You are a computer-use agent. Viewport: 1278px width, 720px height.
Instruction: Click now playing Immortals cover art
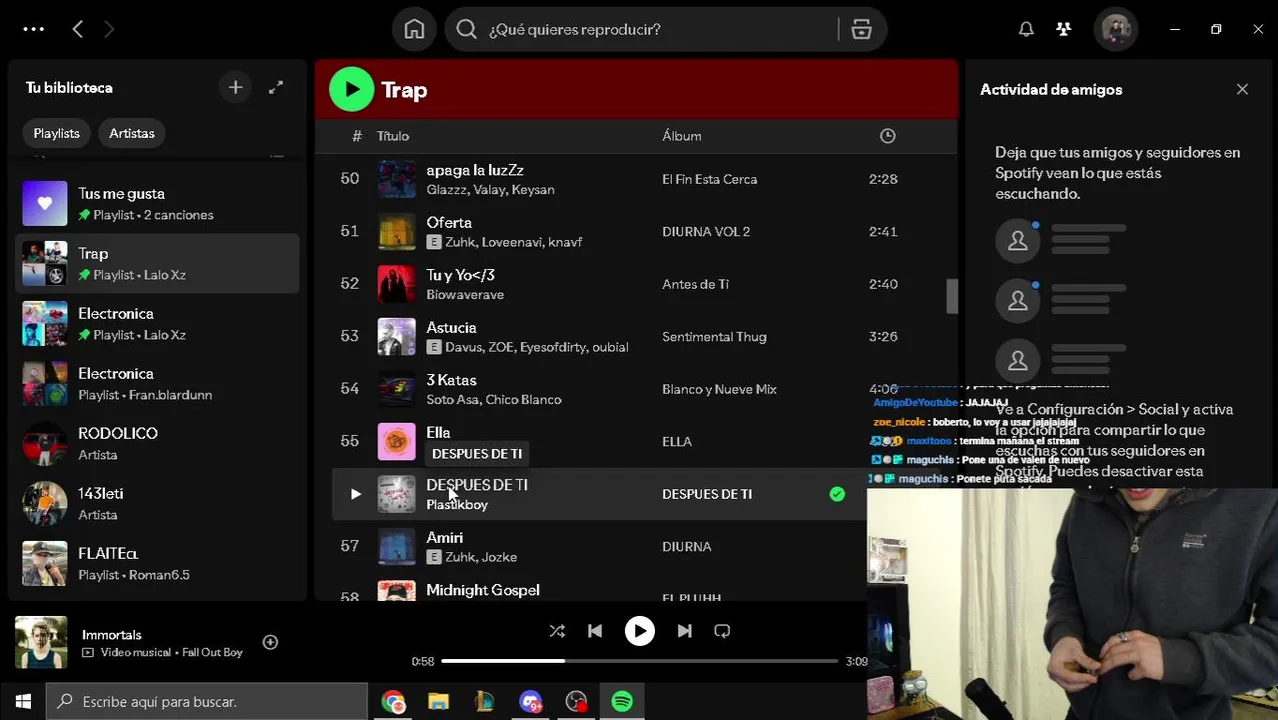(41, 642)
